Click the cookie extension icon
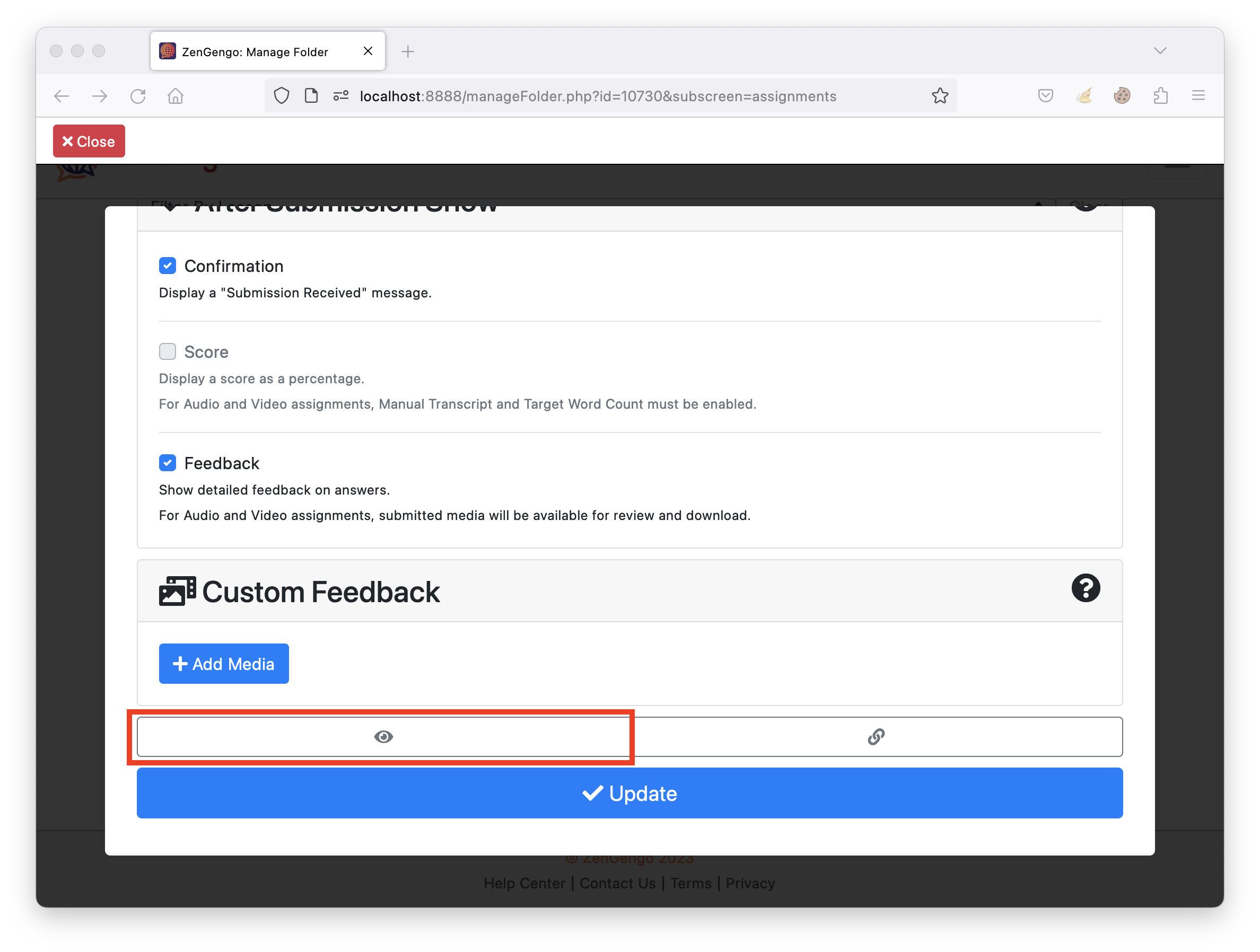Viewport: 1260px width, 952px height. 1122,95
